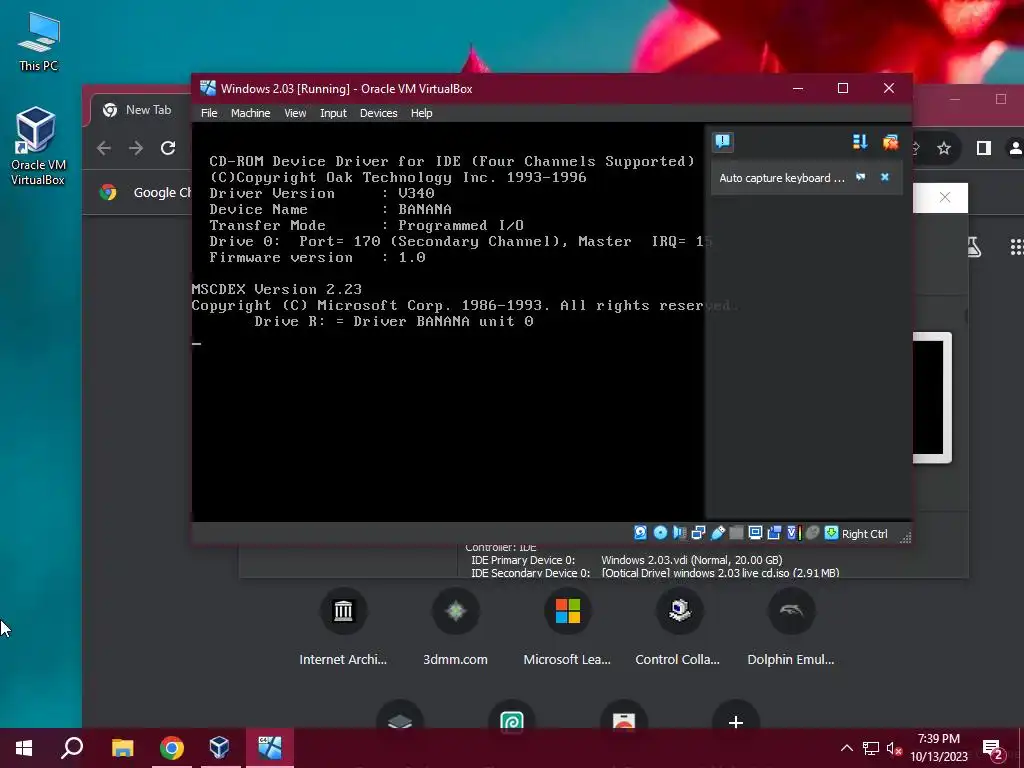The width and height of the screenshot is (1024, 768).
Task: Open the Devices menu
Action: (x=378, y=113)
